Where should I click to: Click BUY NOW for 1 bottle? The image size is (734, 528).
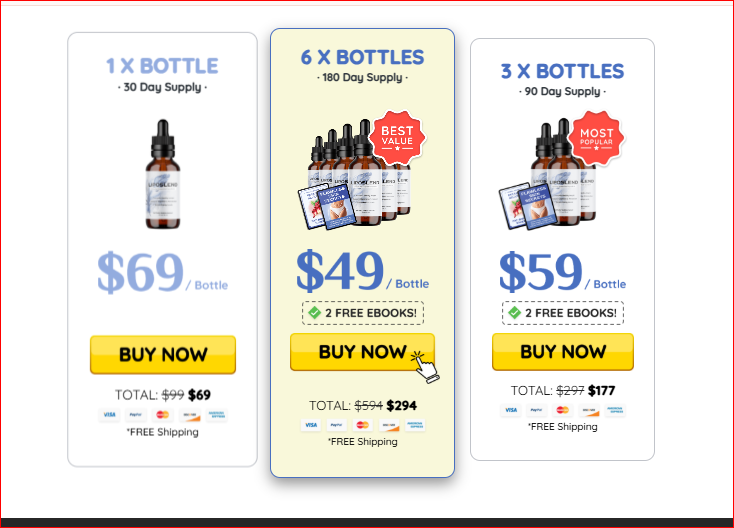click(x=163, y=354)
